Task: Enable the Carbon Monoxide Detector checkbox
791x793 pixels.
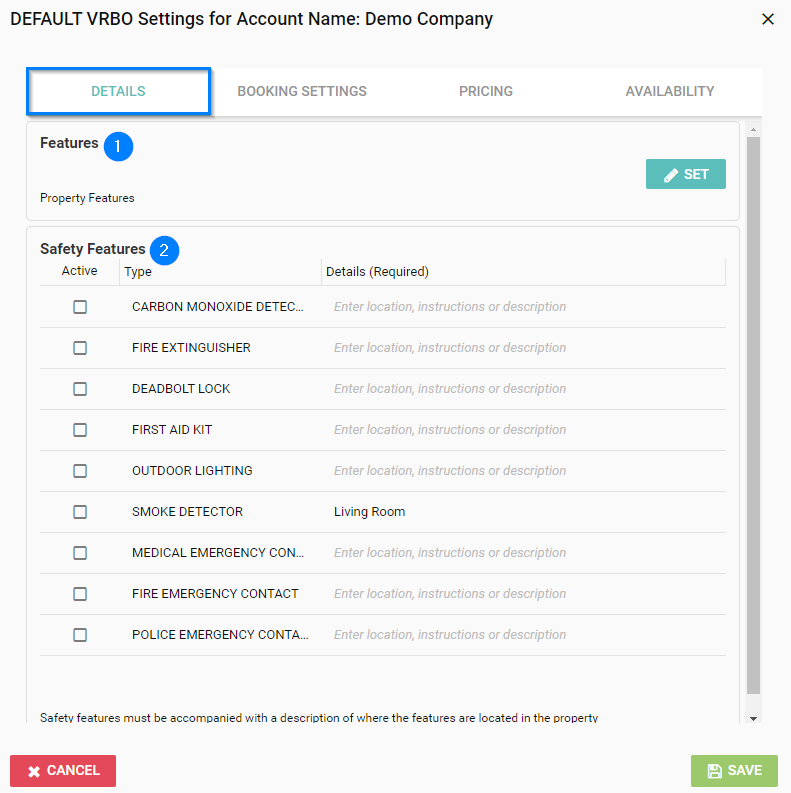Action: (x=80, y=307)
